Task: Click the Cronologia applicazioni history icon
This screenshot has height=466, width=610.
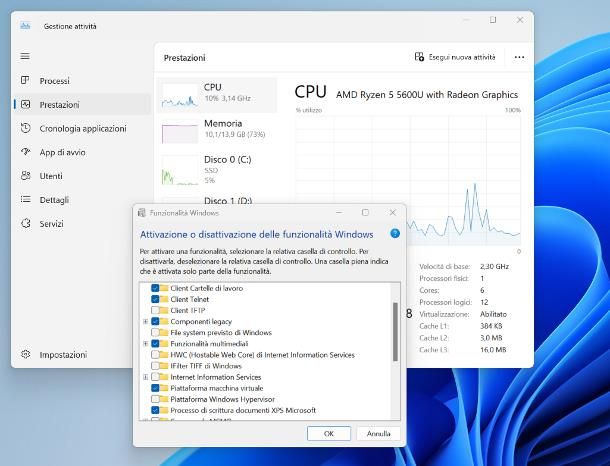Action: point(25,128)
